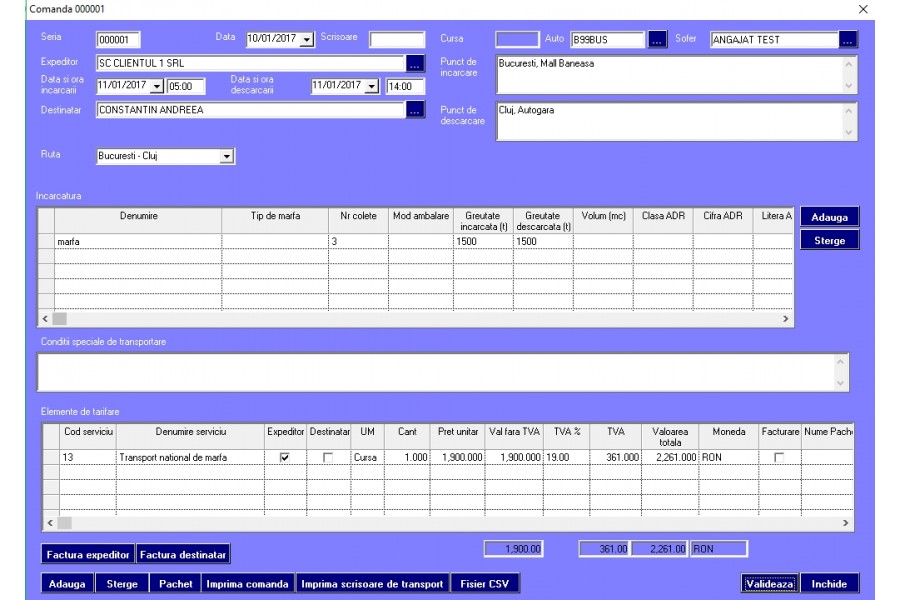Click Incarcatura table left scroll arrow
Image resolution: width=900 pixels, height=600 pixels.
pyautogui.click(x=45, y=319)
